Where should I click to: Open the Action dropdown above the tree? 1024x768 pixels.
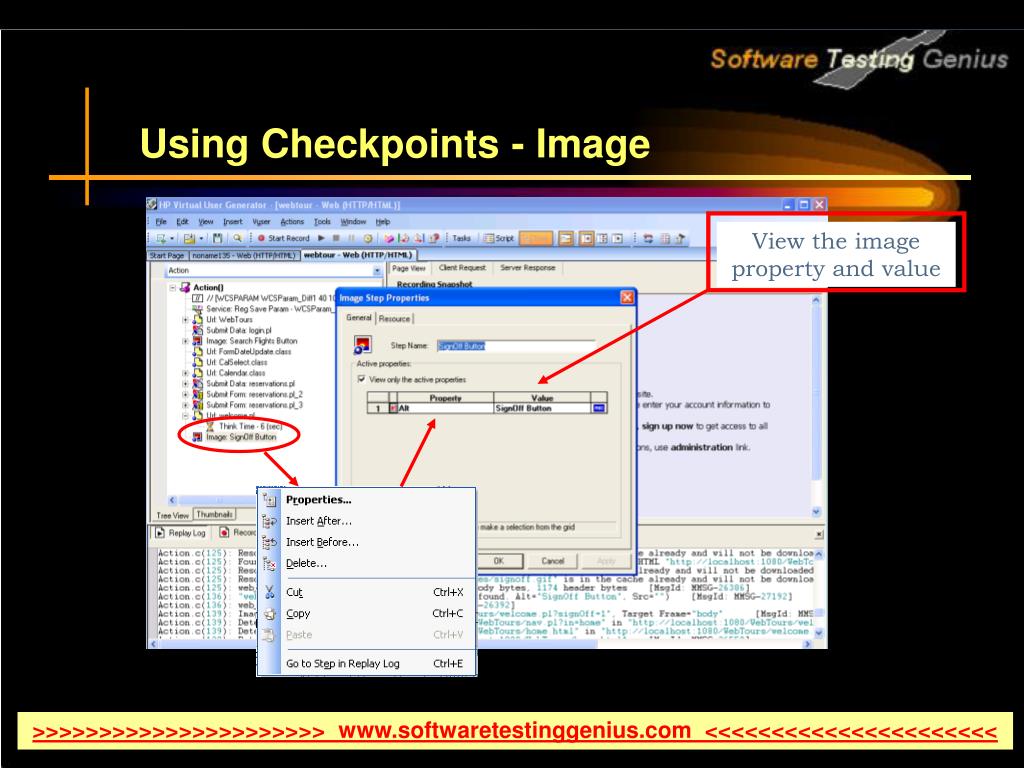coord(377,270)
